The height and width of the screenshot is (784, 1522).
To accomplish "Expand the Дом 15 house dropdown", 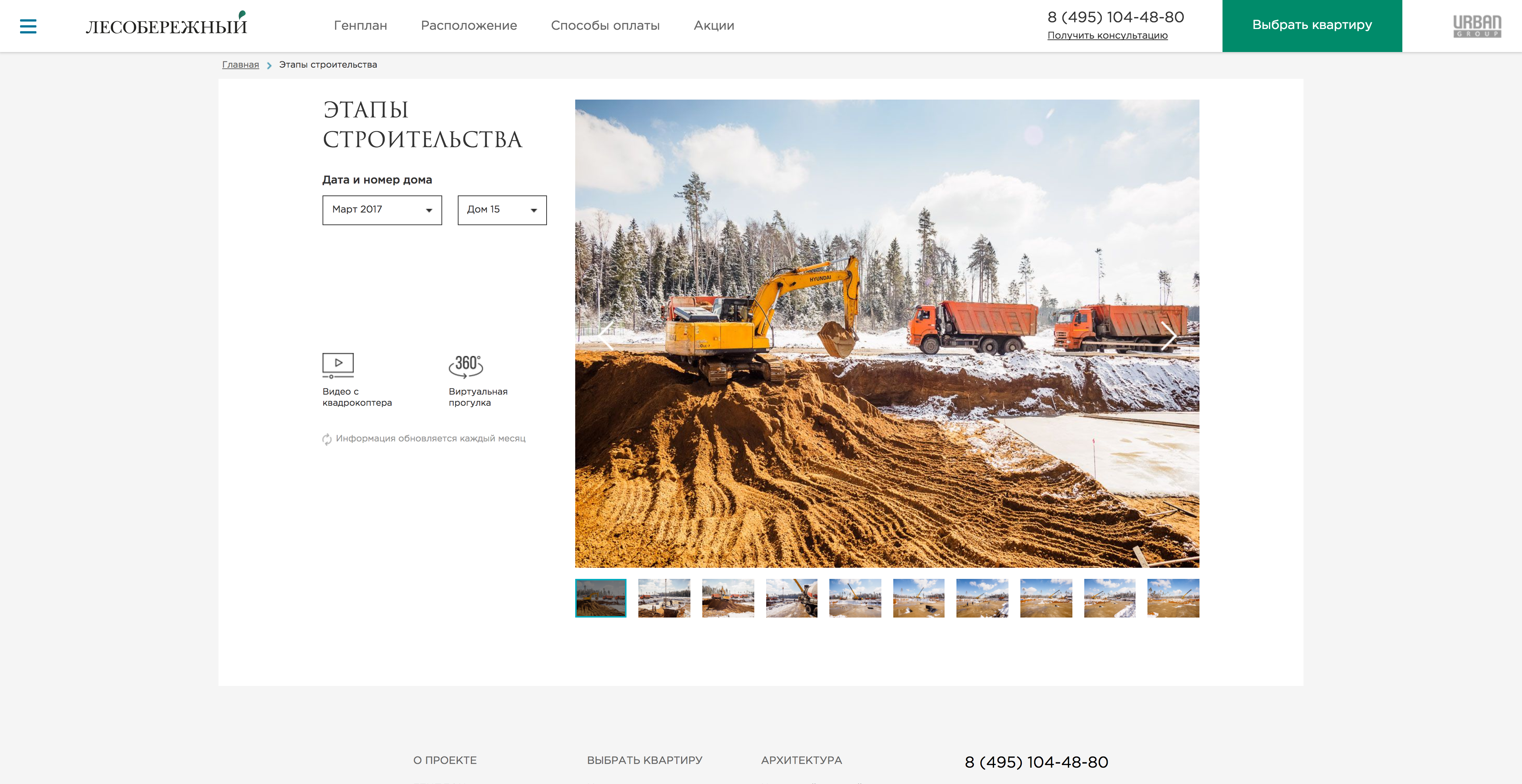I will (502, 210).
